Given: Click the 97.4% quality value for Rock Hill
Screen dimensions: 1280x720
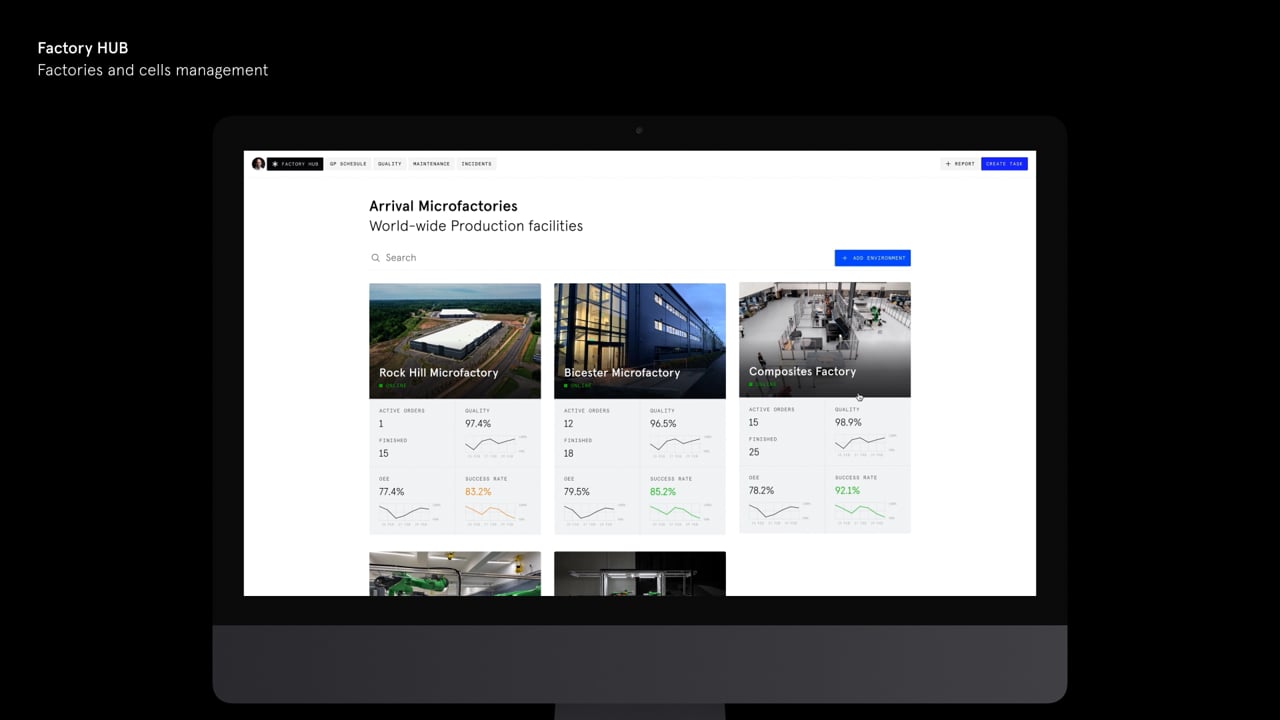Looking at the screenshot, I should click(478, 424).
